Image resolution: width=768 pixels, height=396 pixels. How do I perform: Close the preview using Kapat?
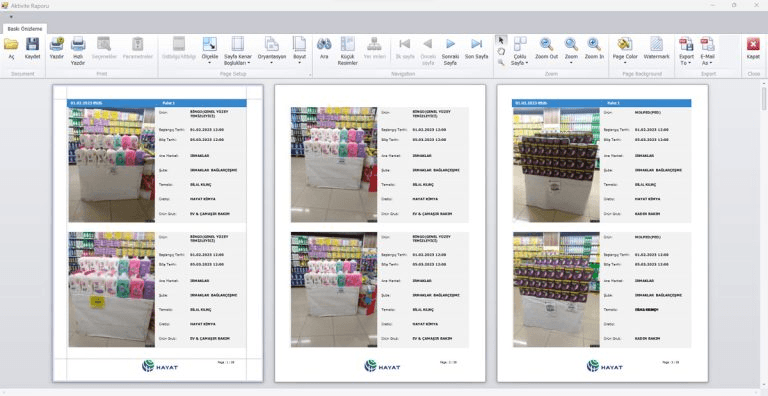coord(753,49)
